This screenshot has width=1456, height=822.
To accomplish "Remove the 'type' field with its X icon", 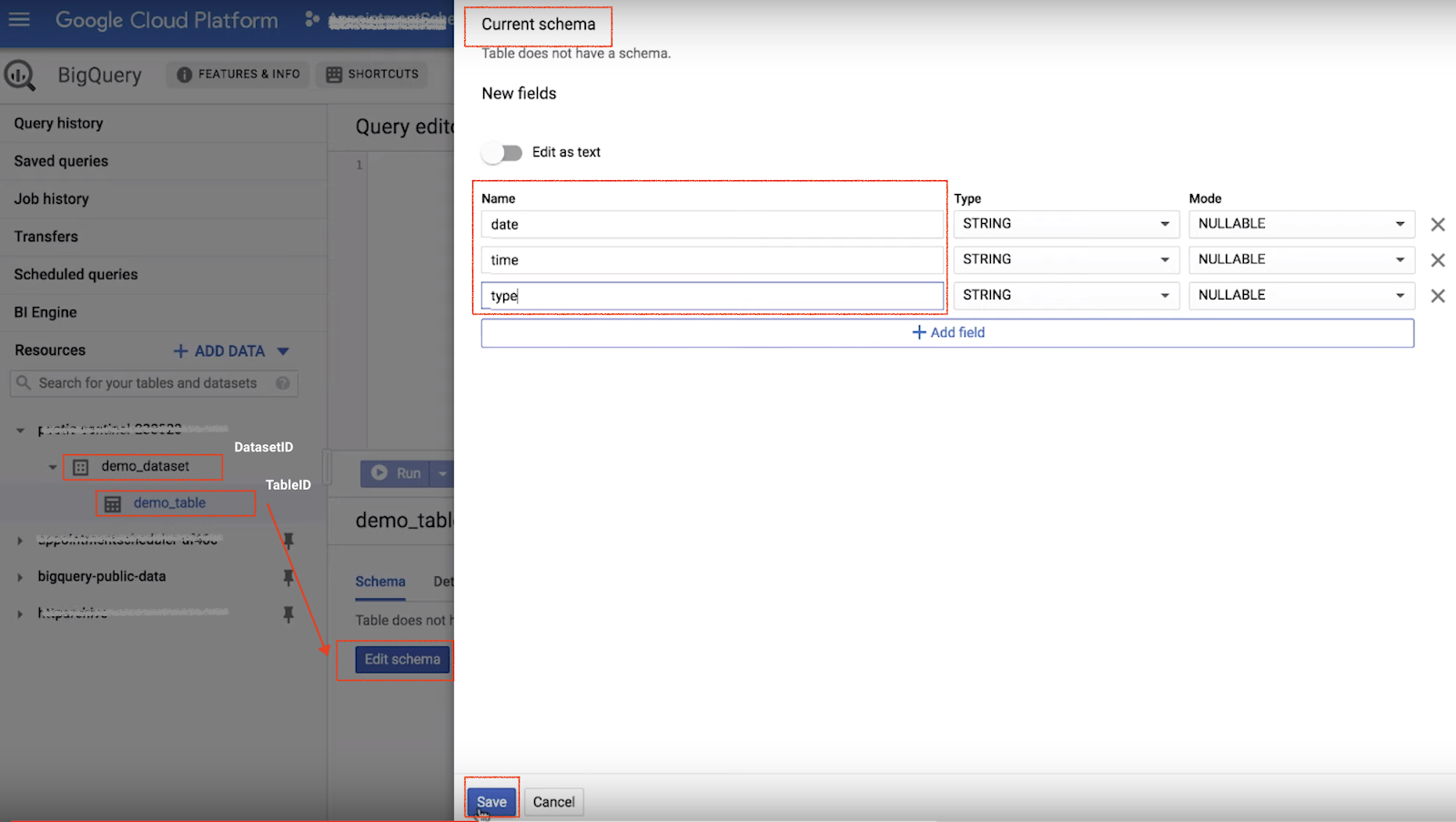I will [1437, 295].
